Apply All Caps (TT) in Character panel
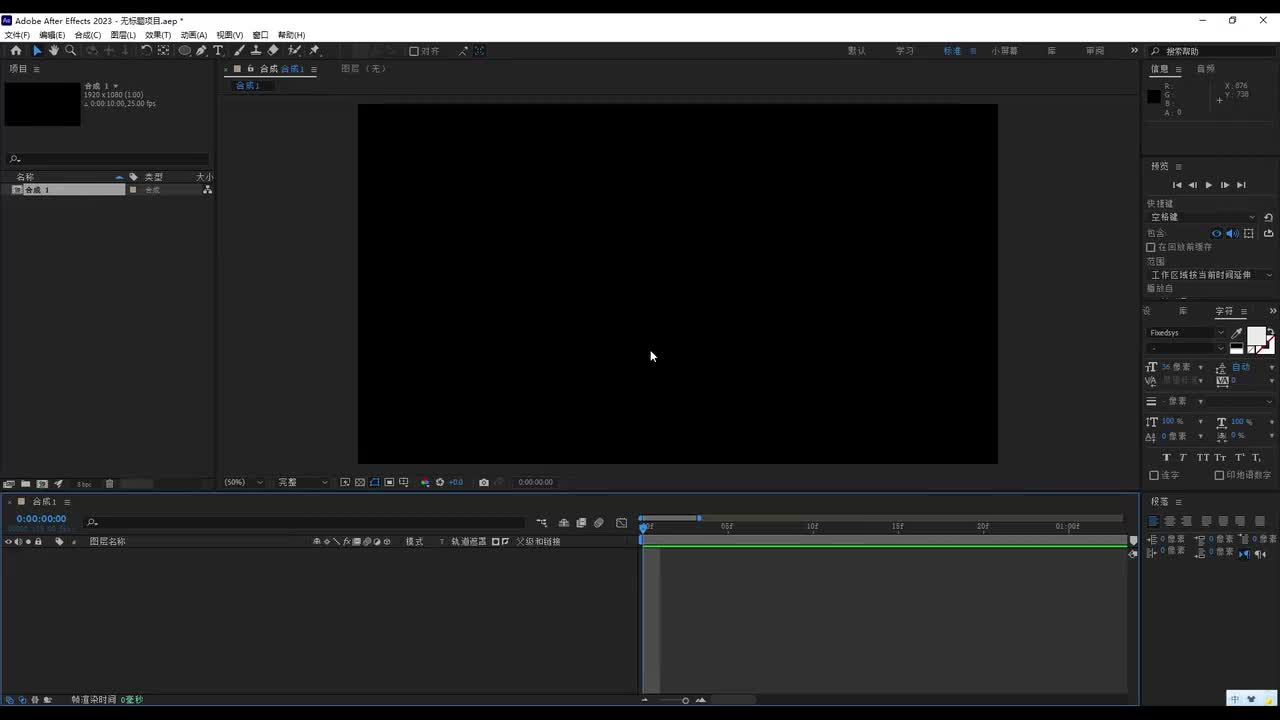Screen dimensions: 1280x720 (1203, 457)
